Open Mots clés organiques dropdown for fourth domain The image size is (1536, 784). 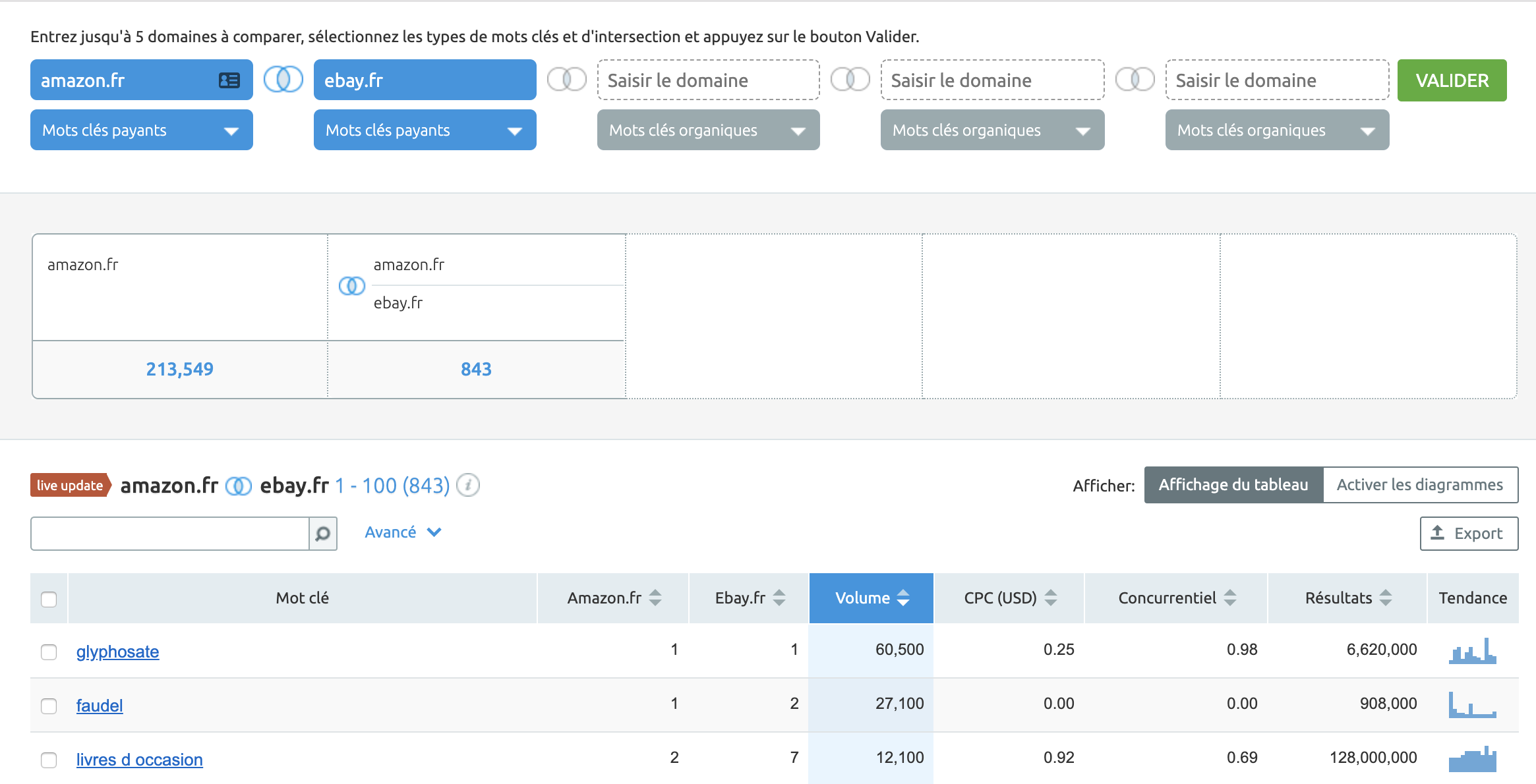click(x=993, y=130)
